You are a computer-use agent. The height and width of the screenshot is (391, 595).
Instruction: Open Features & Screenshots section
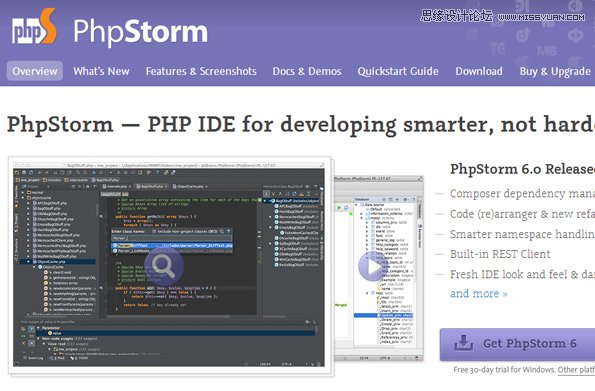pyautogui.click(x=201, y=71)
